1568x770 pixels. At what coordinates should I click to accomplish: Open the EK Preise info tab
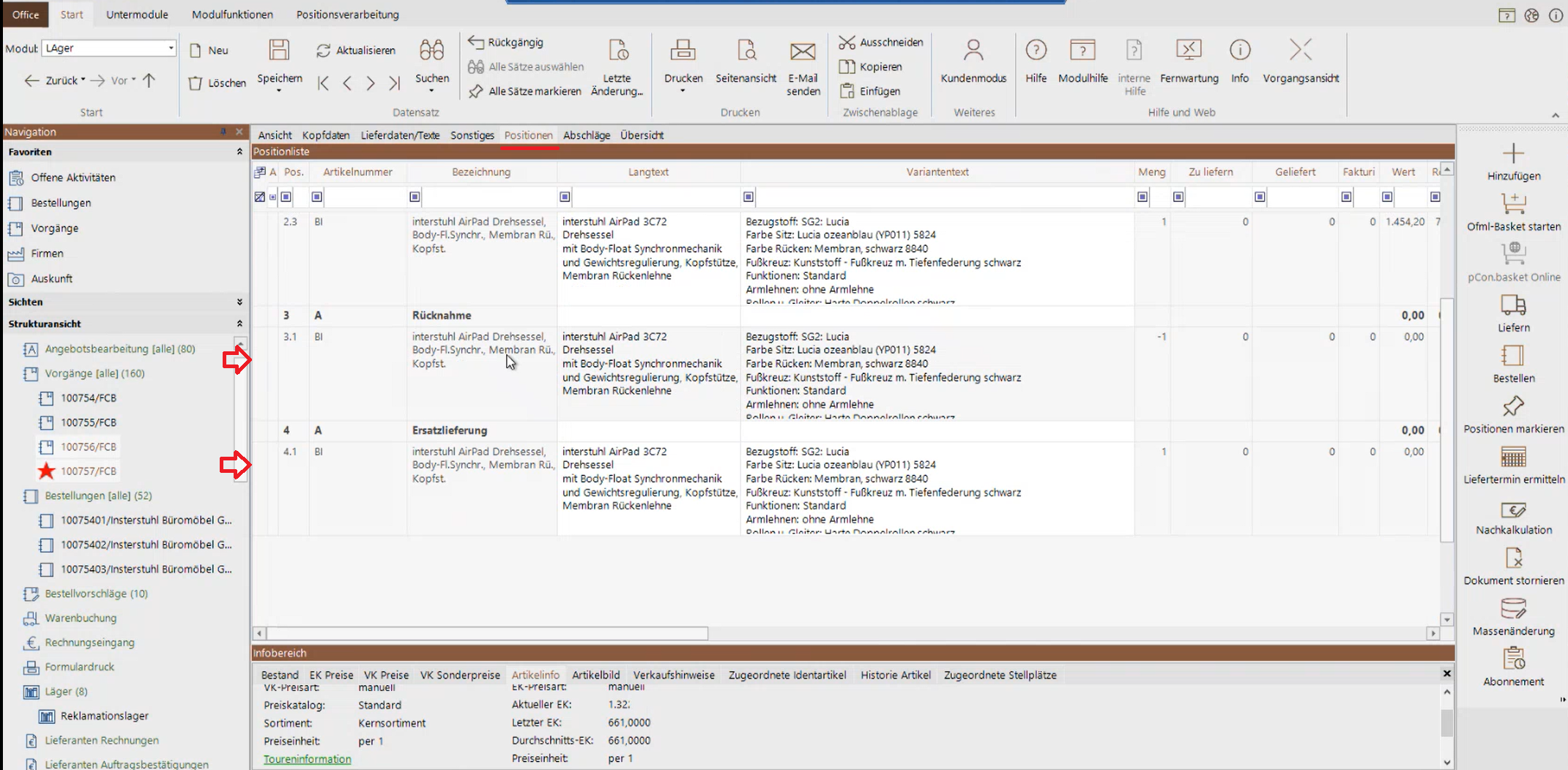click(331, 675)
